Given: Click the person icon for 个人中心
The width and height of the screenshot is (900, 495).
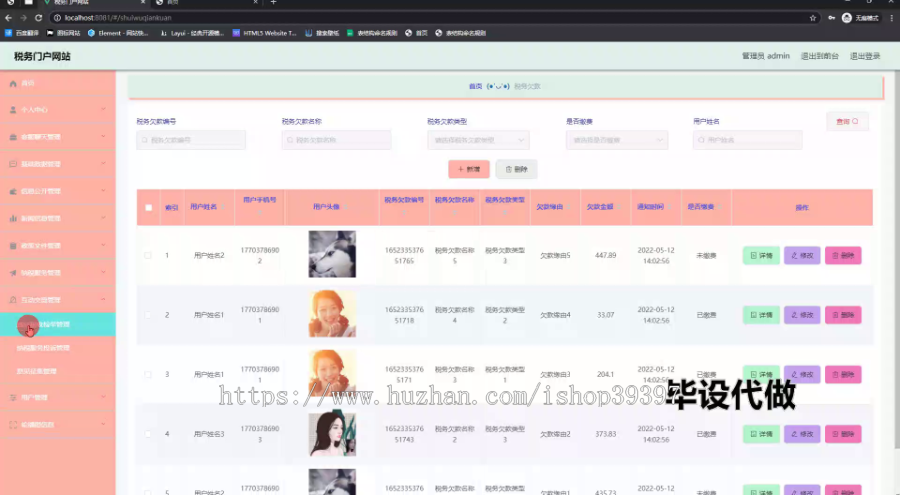Looking at the screenshot, I should click(x=13, y=110).
